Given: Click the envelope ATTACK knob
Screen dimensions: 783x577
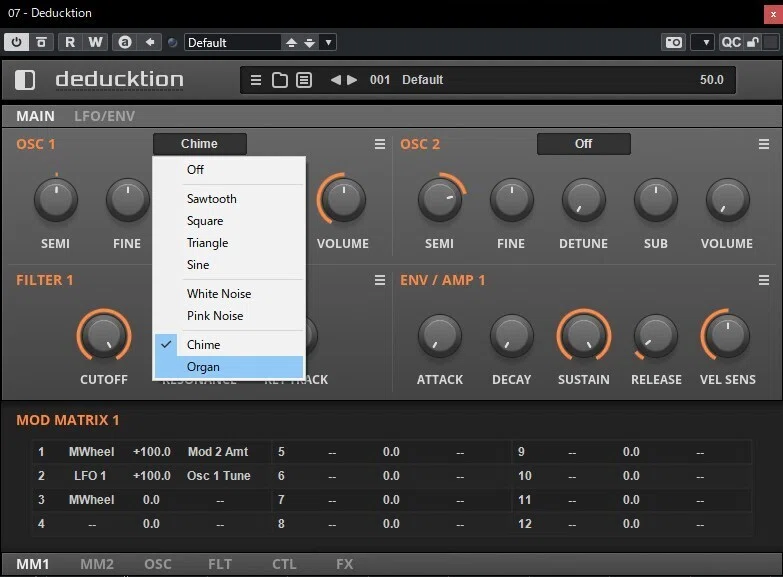Looking at the screenshot, I should point(440,335).
